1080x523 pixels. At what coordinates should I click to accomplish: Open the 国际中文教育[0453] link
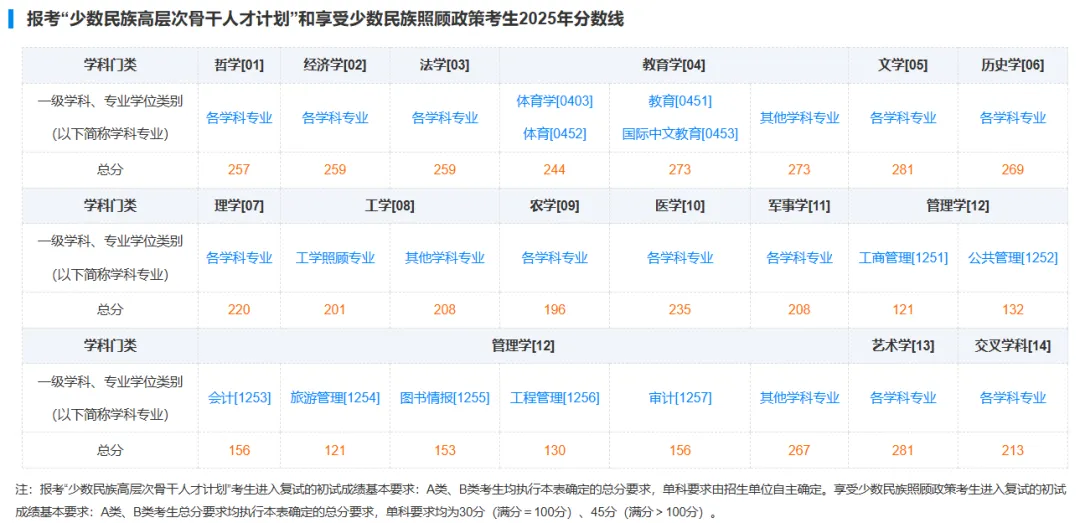pyautogui.click(x=680, y=134)
